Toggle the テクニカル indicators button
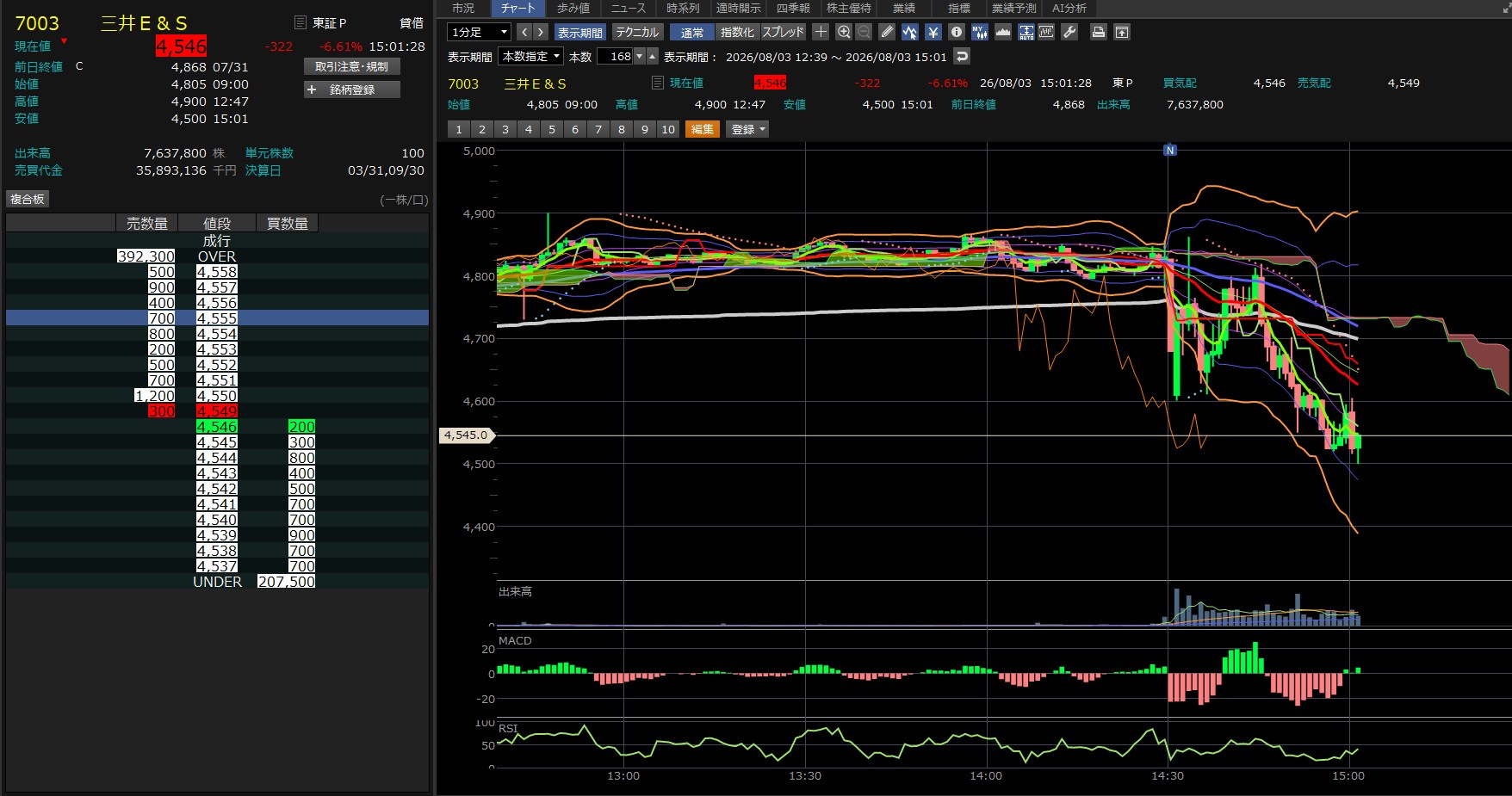The width and height of the screenshot is (1512, 796). pos(637,32)
